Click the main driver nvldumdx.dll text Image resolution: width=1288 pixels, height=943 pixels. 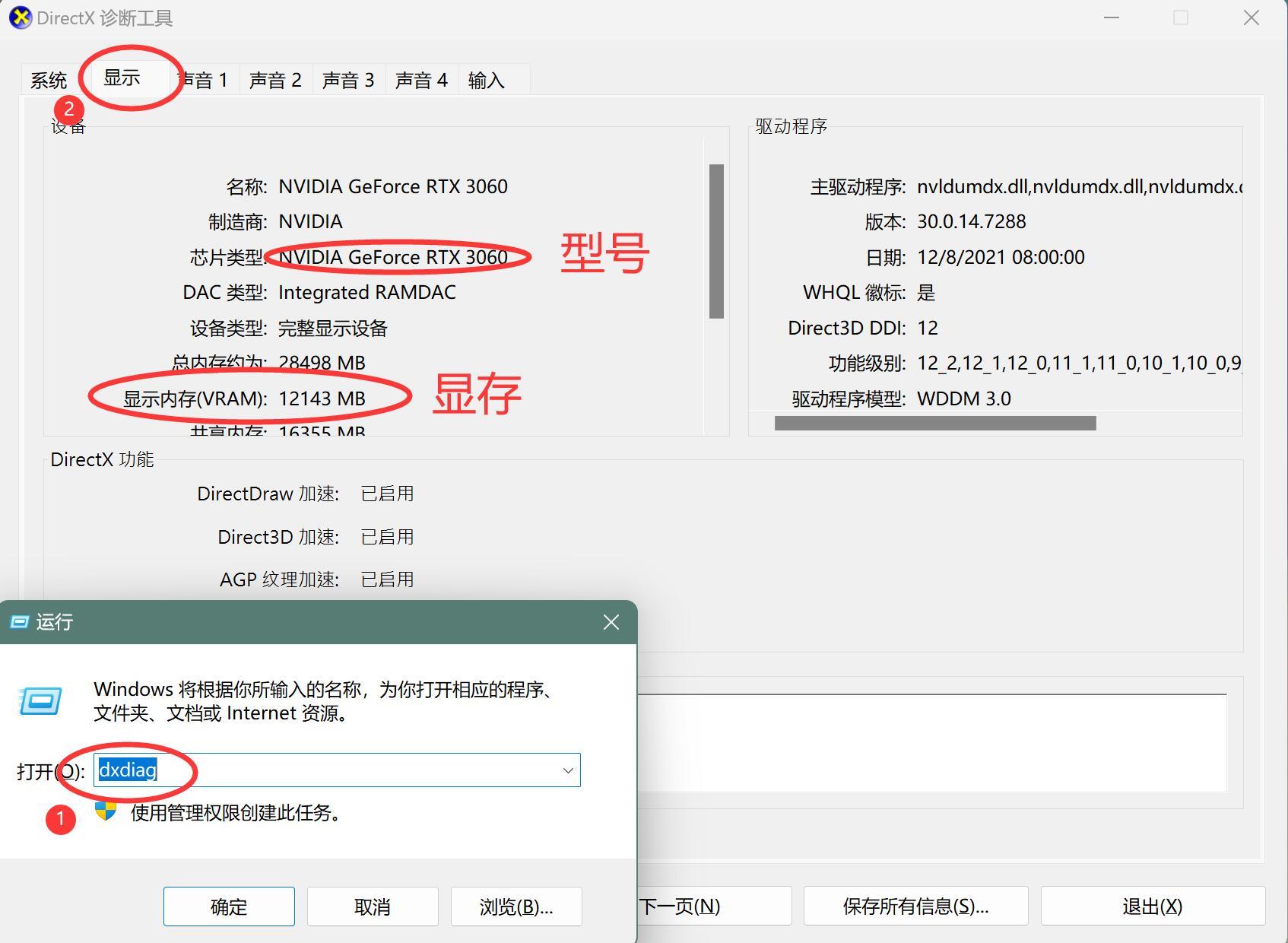1080,186
